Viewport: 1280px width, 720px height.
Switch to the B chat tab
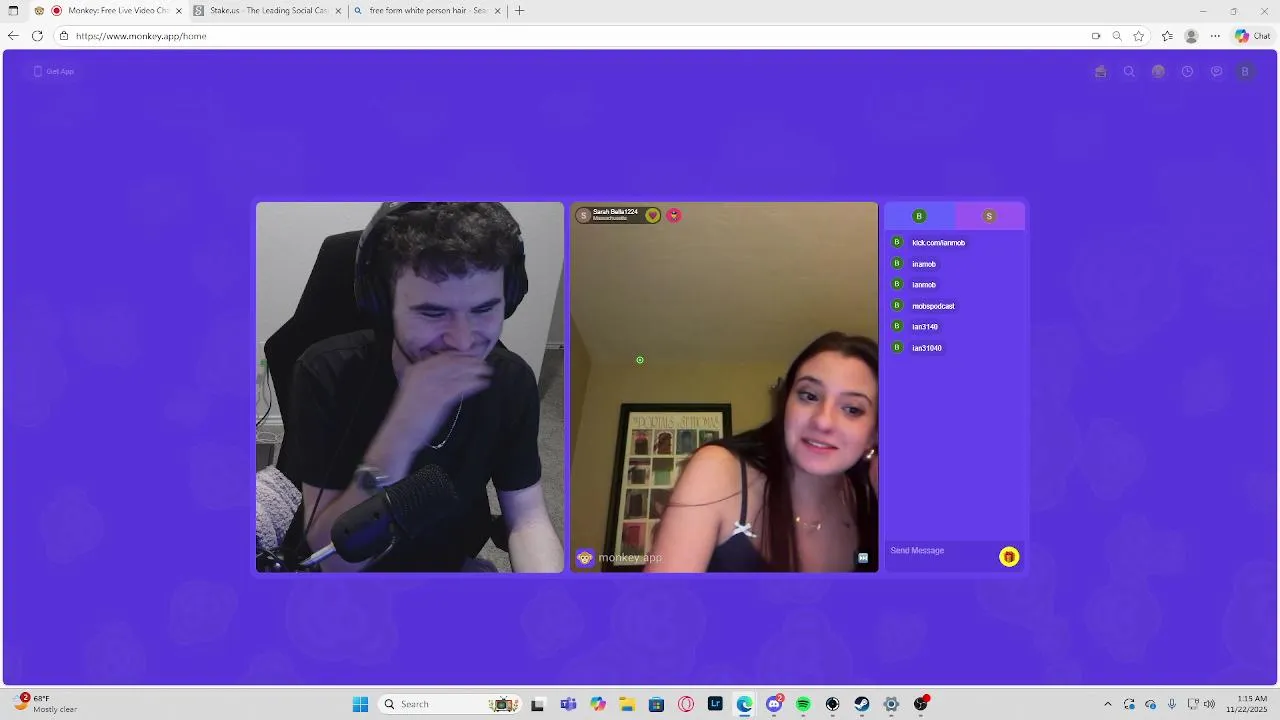point(919,216)
